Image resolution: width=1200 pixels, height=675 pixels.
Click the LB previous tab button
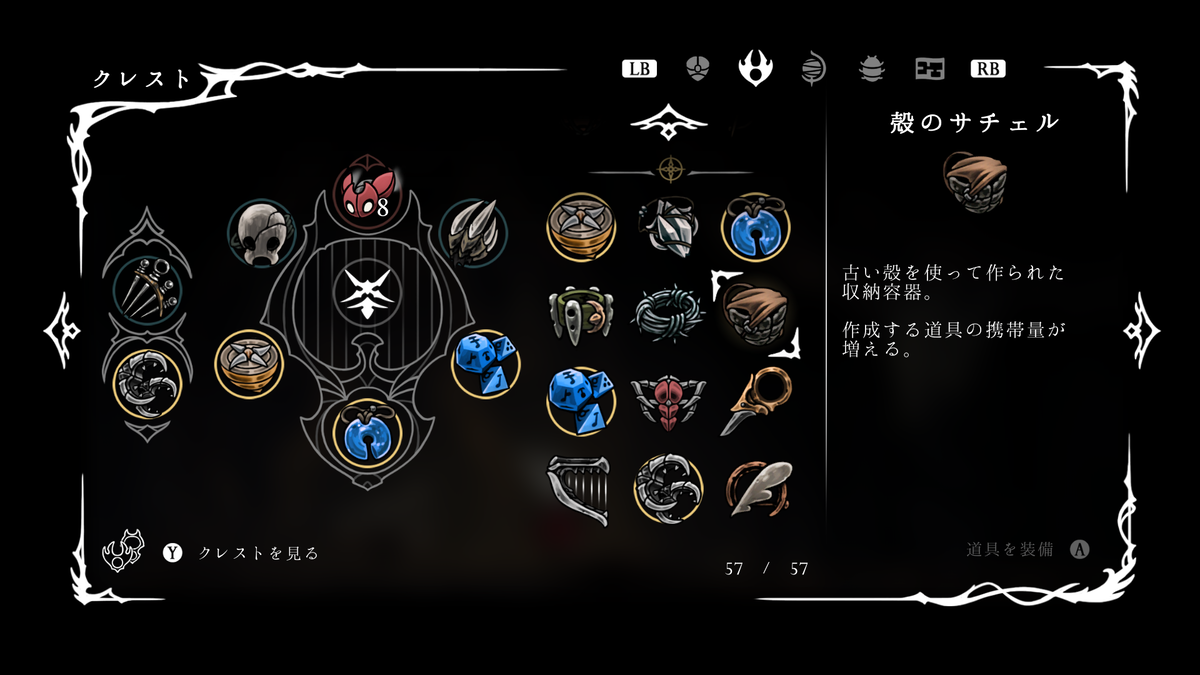click(x=639, y=69)
